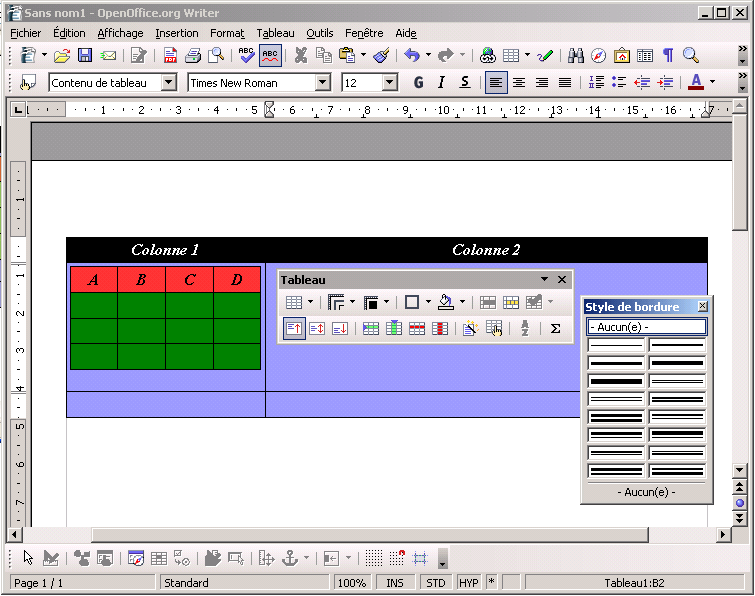This screenshot has width=755, height=596.
Task: Click the Copy icon
Action: tap(324, 55)
